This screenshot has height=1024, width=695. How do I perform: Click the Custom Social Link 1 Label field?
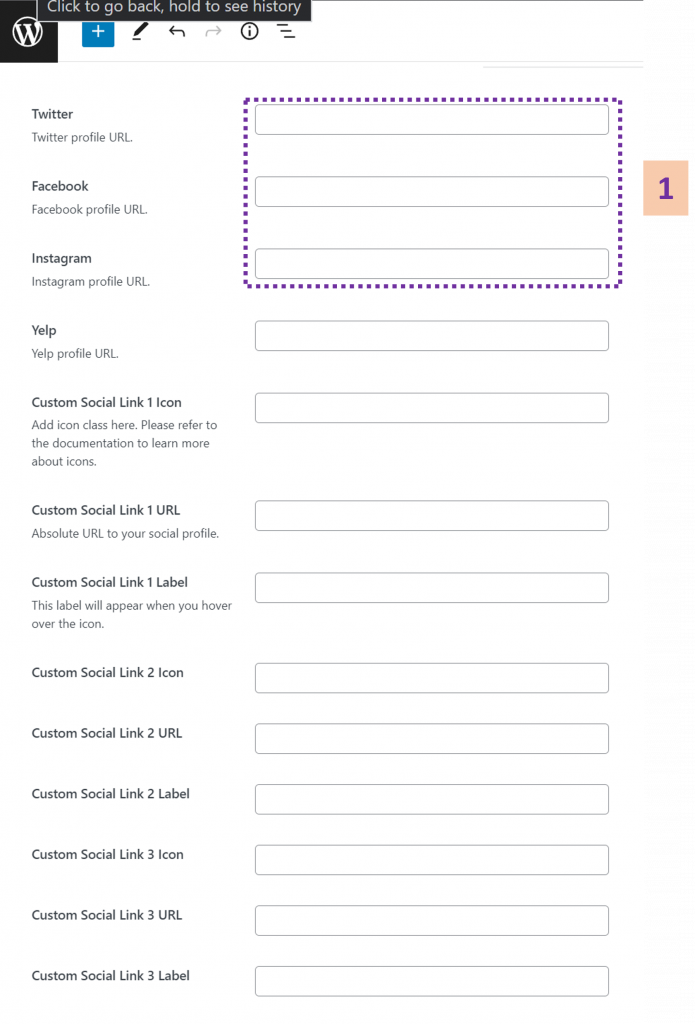[431, 588]
